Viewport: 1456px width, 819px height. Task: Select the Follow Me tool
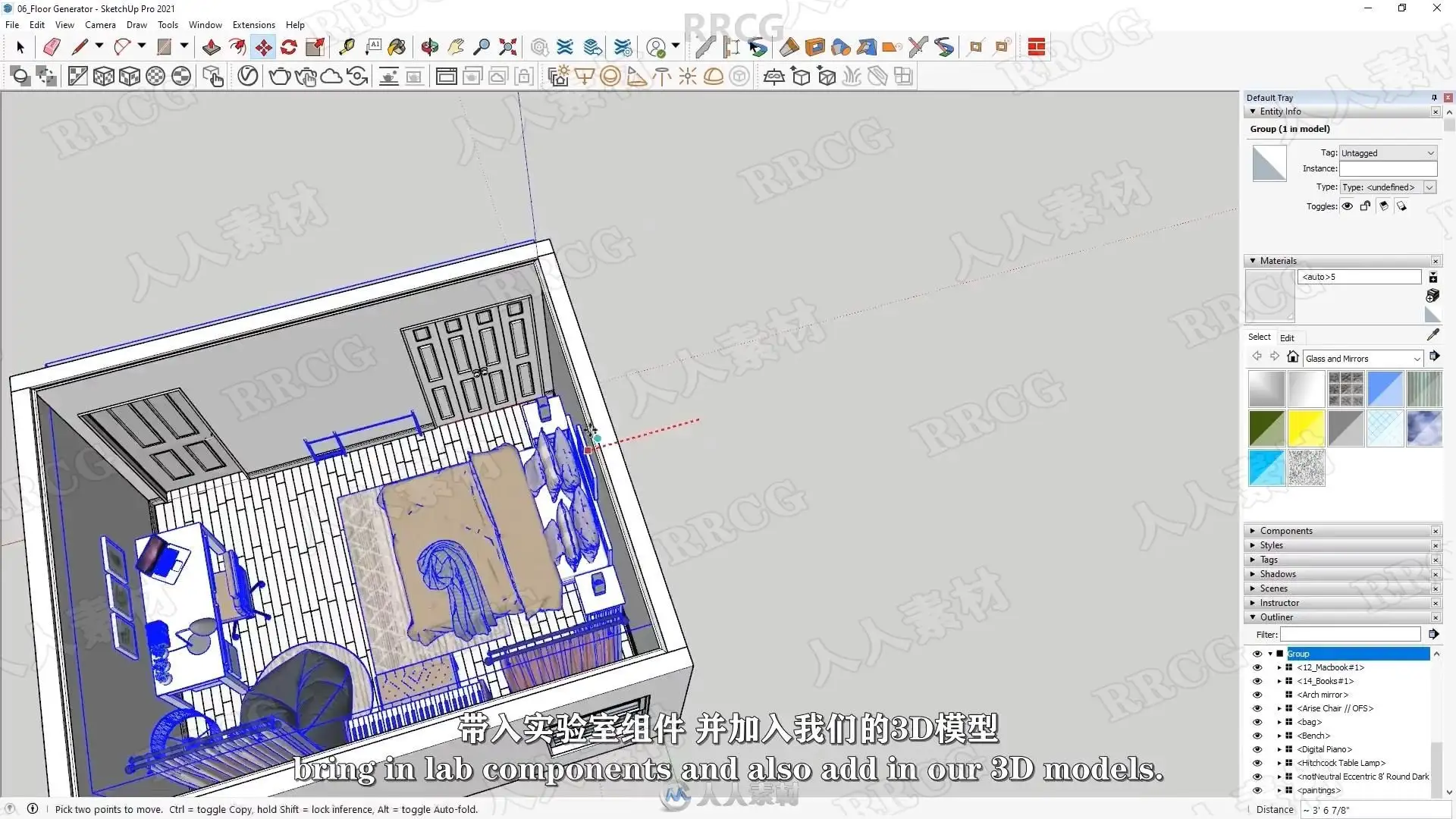[237, 47]
